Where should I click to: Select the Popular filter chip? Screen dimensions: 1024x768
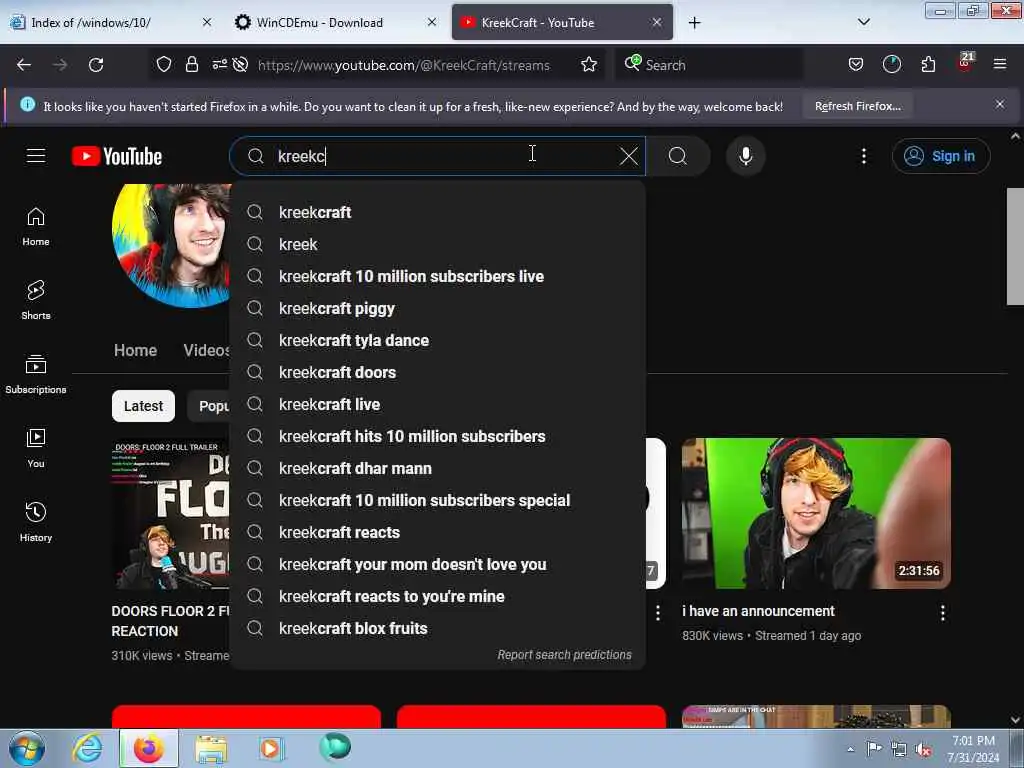point(209,406)
